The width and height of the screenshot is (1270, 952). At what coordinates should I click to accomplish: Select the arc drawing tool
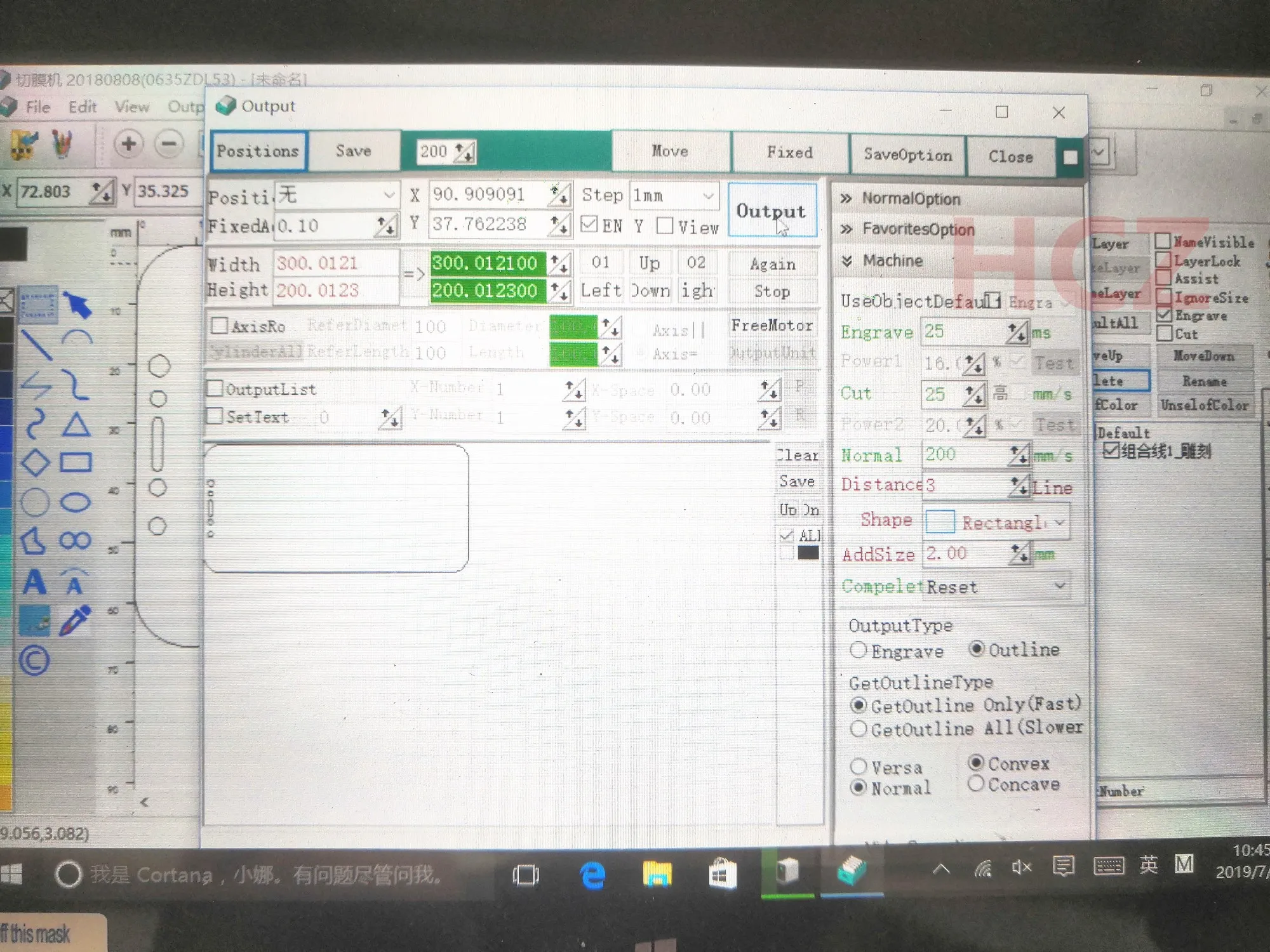click(77, 338)
